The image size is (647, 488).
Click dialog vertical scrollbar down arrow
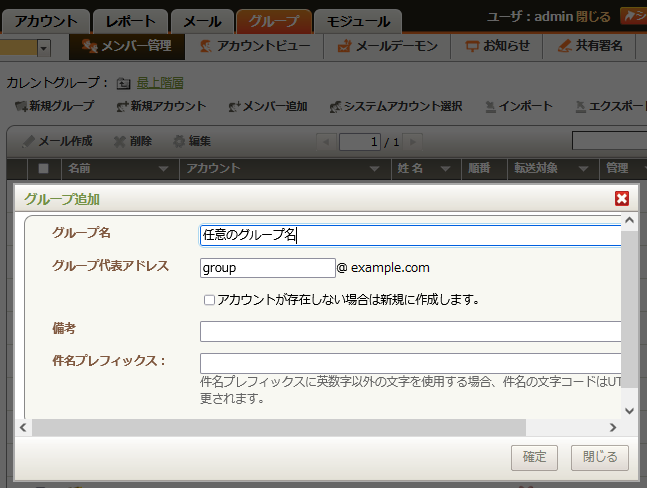629,411
